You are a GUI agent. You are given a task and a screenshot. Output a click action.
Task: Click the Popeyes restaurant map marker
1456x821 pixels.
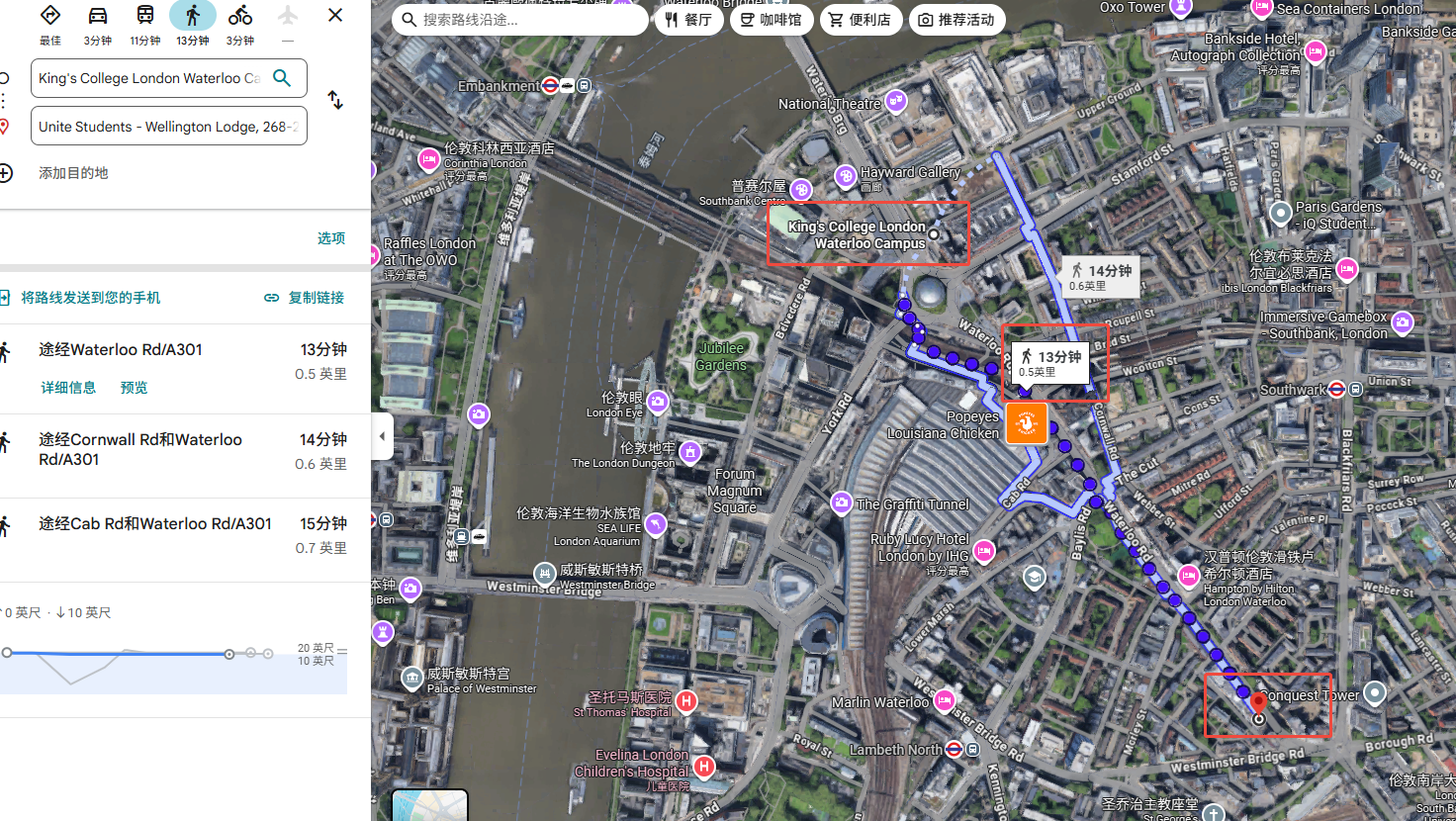pyautogui.click(x=1026, y=423)
